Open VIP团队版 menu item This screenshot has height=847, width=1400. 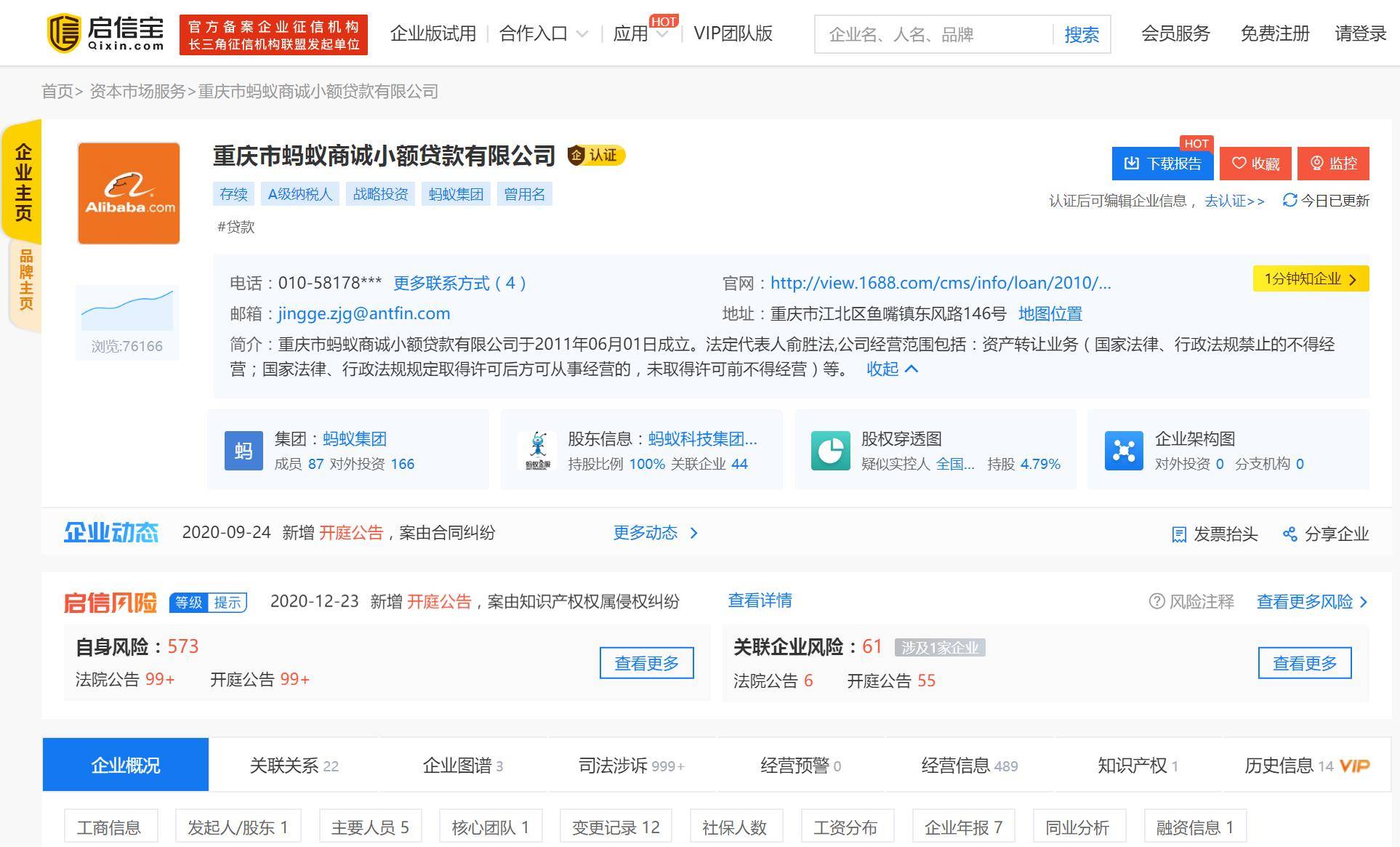pos(733,33)
